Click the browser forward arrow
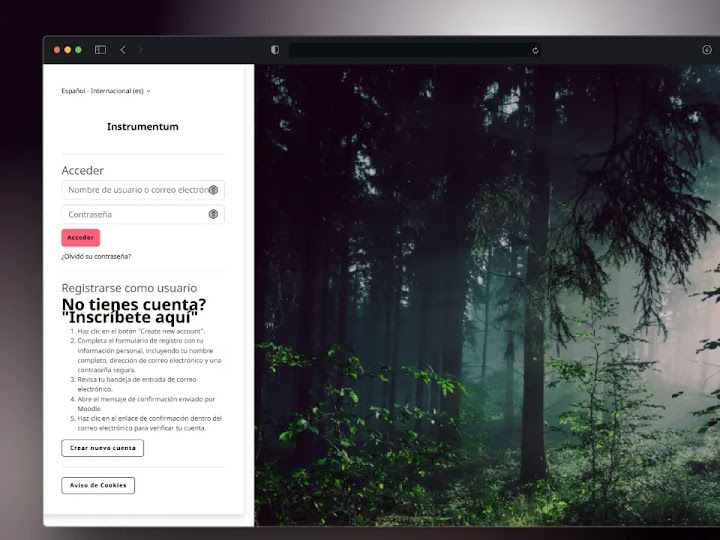 [140, 50]
